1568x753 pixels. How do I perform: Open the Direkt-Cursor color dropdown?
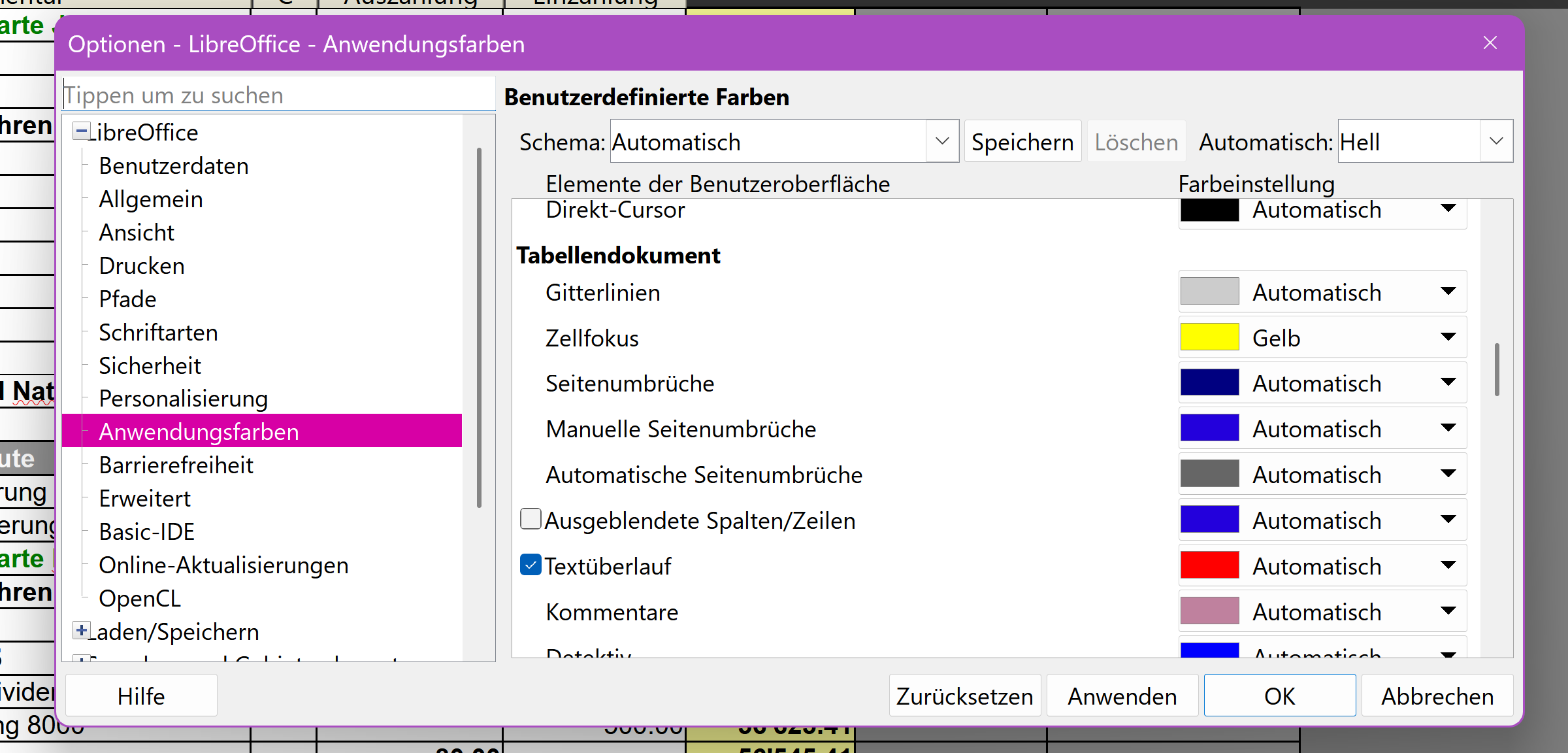1448,209
